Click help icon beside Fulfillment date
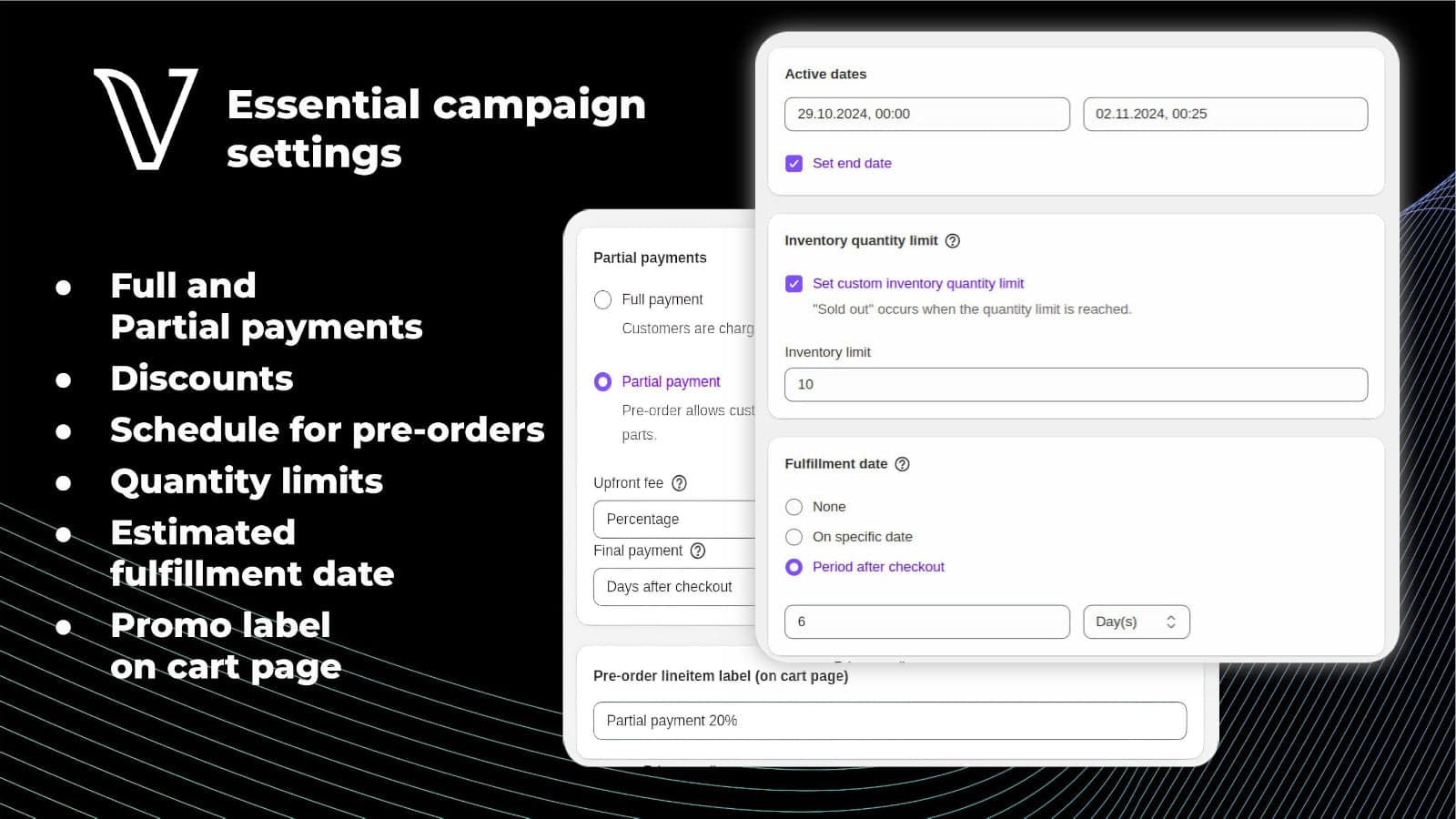 coord(902,464)
